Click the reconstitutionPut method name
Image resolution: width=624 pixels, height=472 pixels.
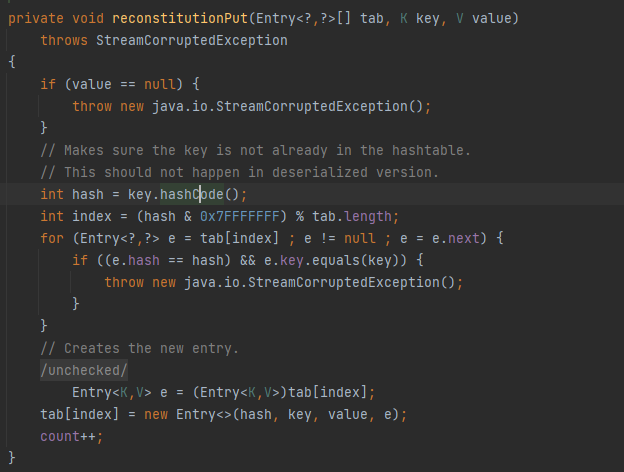[173, 19]
